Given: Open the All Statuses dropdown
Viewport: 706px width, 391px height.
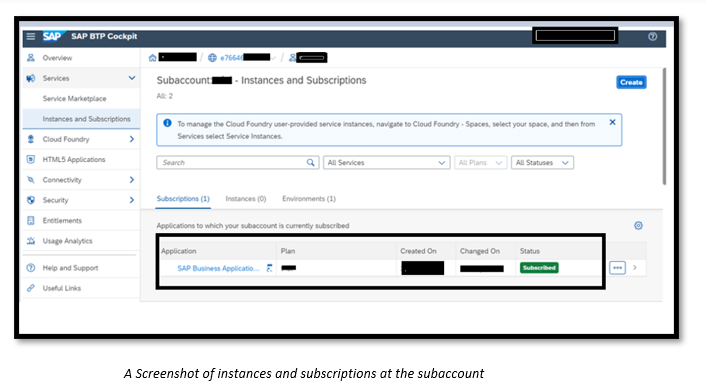Looking at the screenshot, I should pyautogui.click(x=542, y=163).
